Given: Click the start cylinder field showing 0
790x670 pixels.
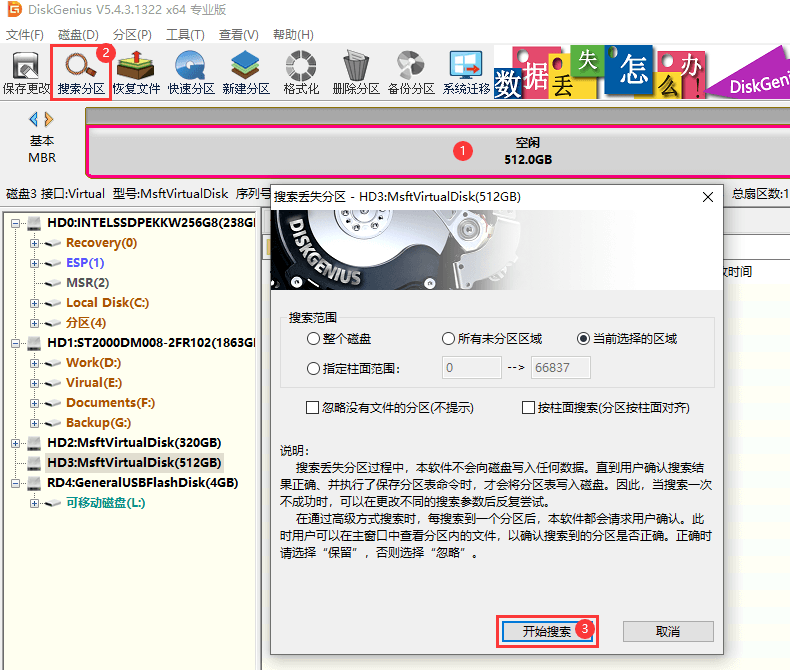Looking at the screenshot, I should [472, 368].
